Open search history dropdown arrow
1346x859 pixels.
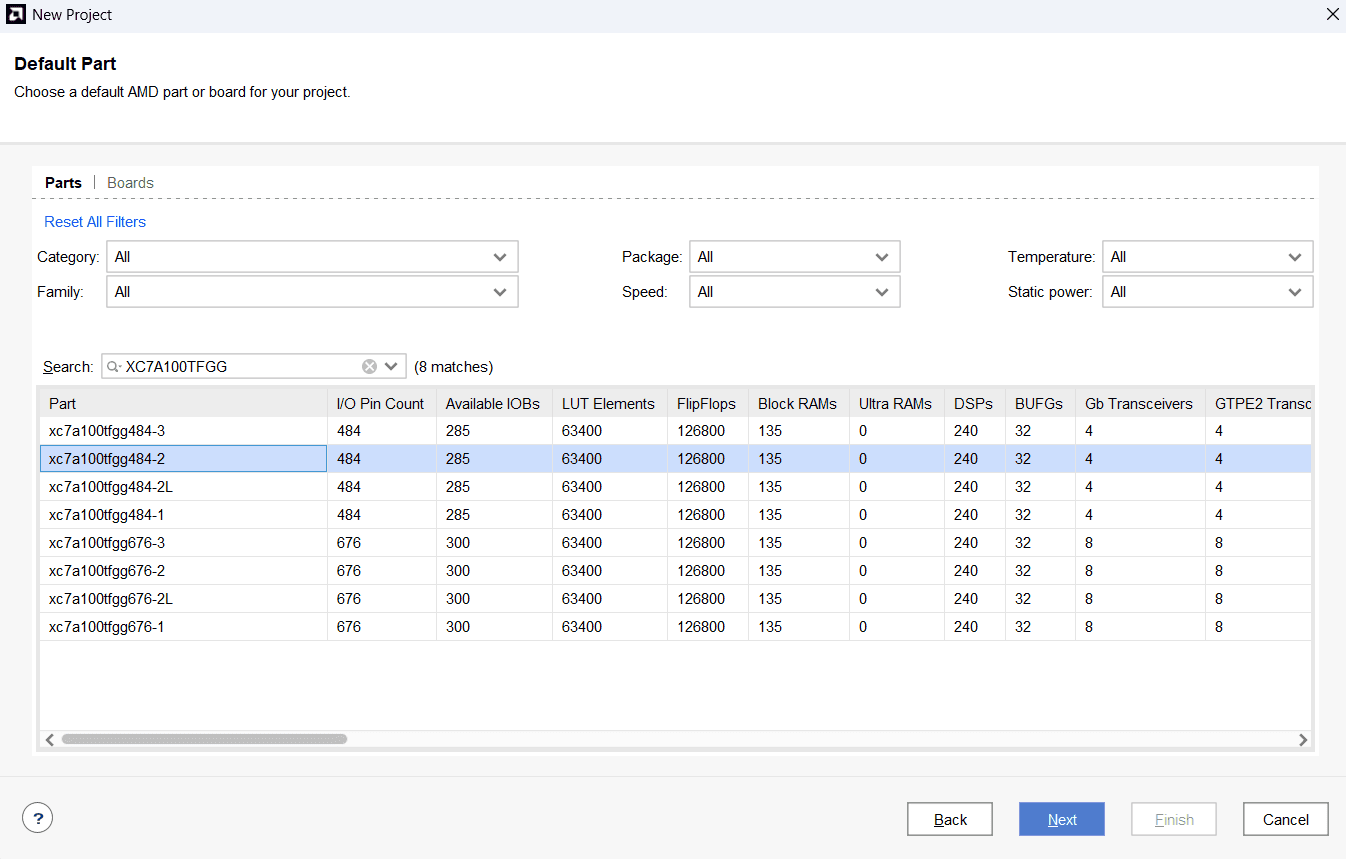click(391, 367)
